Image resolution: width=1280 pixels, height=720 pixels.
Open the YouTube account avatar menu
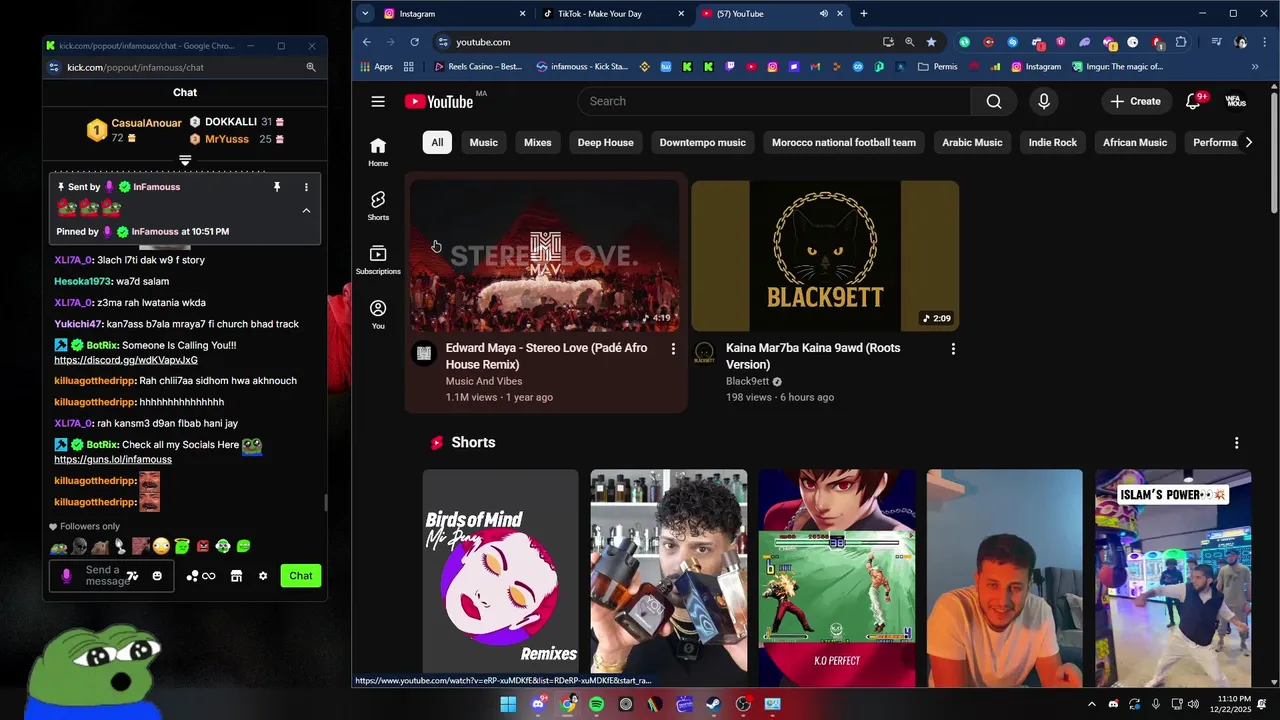point(1236,101)
